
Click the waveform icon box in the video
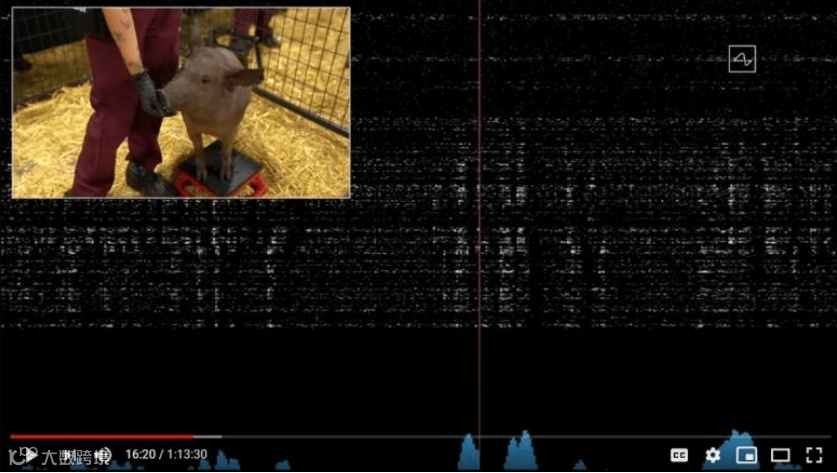click(x=742, y=59)
